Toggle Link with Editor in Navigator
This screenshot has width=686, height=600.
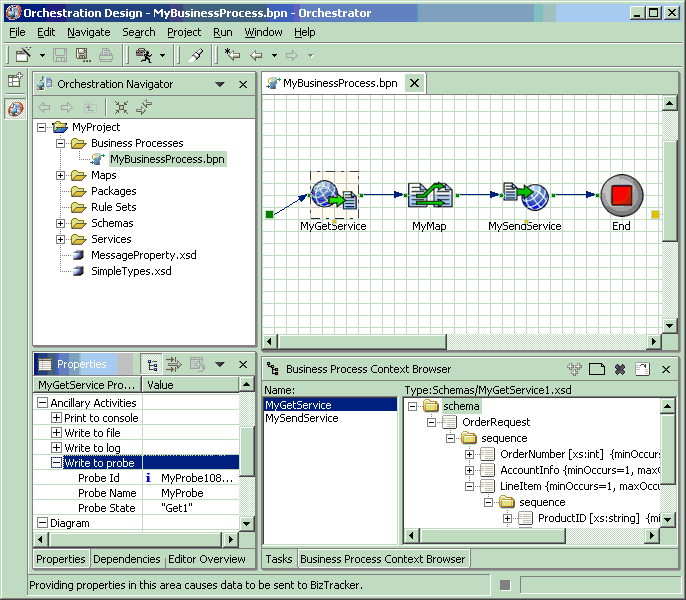144,107
